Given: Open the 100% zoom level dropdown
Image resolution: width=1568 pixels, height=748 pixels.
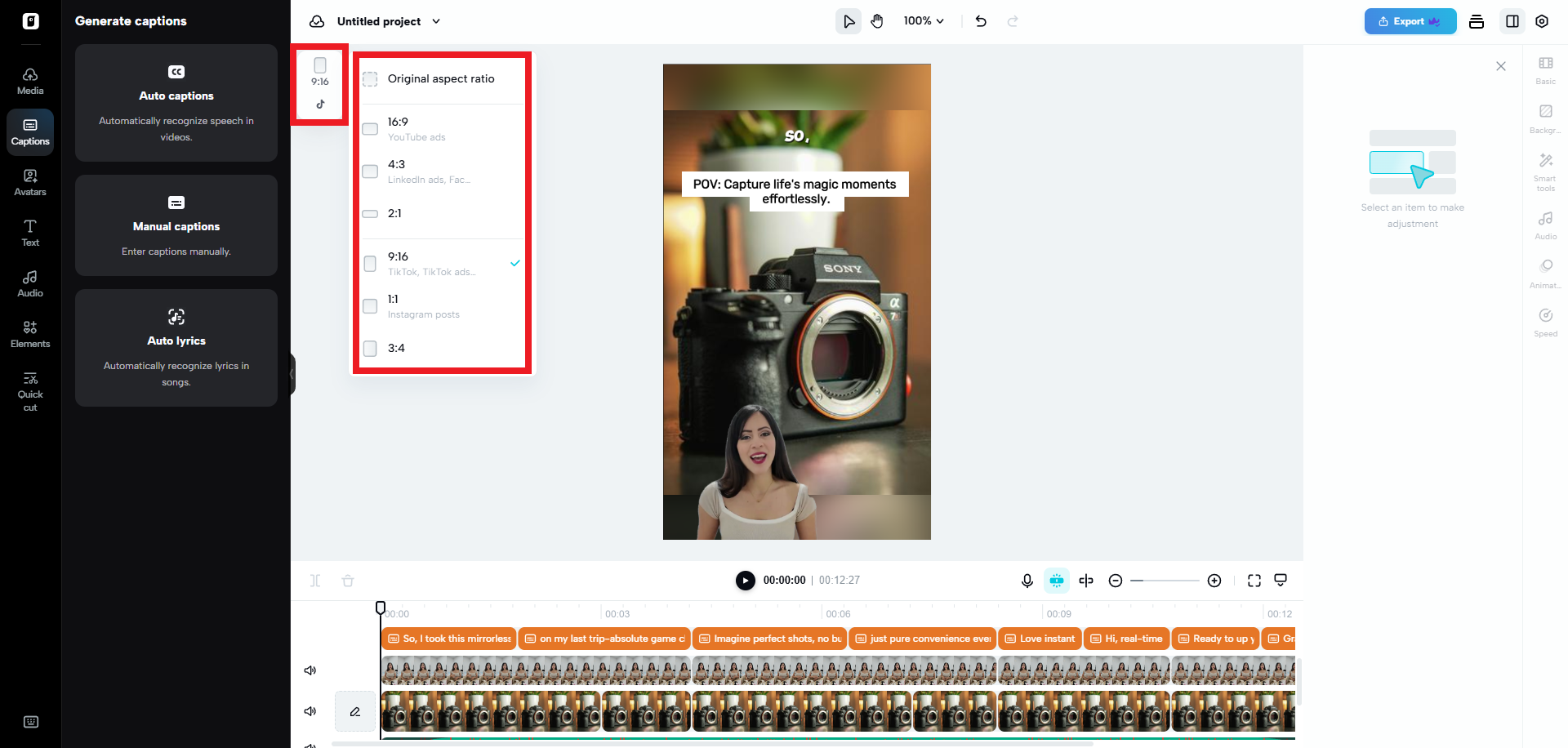Looking at the screenshot, I should pos(924,20).
